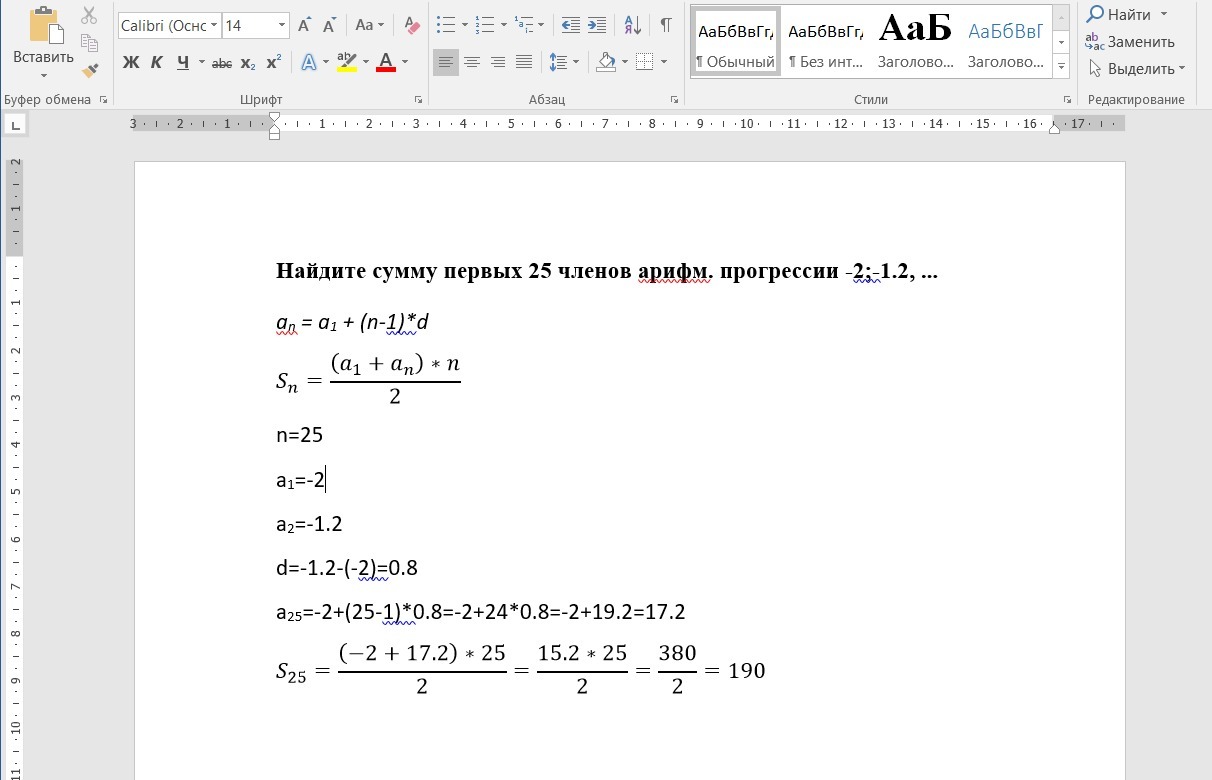Toggle strikethrough abc formatting
The width and height of the screenshot is (1212, 780).
click(222, 63)
